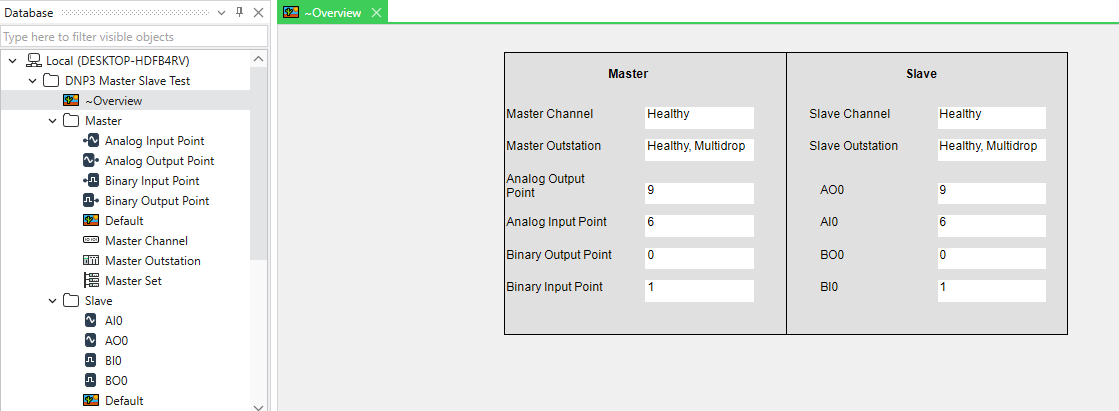
Task: Click the Master Binary Output Point value 0
Action: click(x=699, y=258)
